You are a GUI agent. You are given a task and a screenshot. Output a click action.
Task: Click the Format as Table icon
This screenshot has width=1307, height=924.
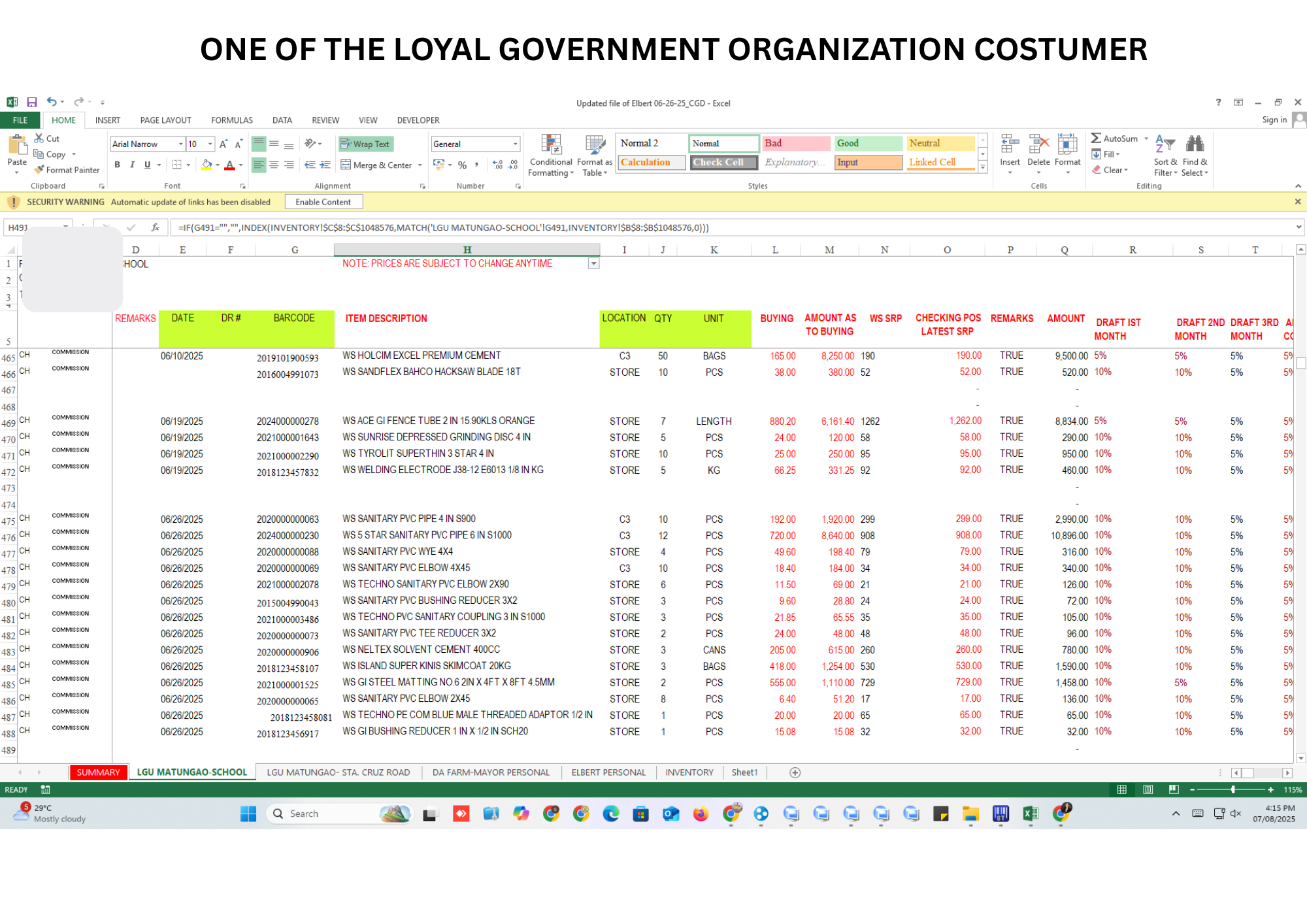point(595,145)
